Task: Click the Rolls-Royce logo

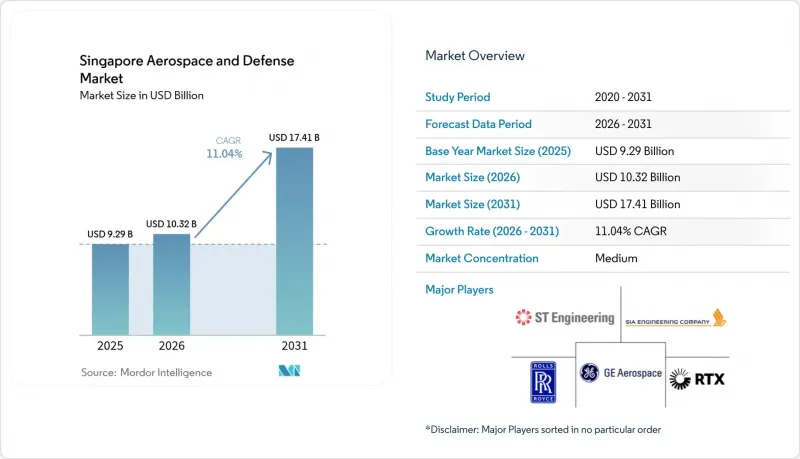Action: [543, 382]
